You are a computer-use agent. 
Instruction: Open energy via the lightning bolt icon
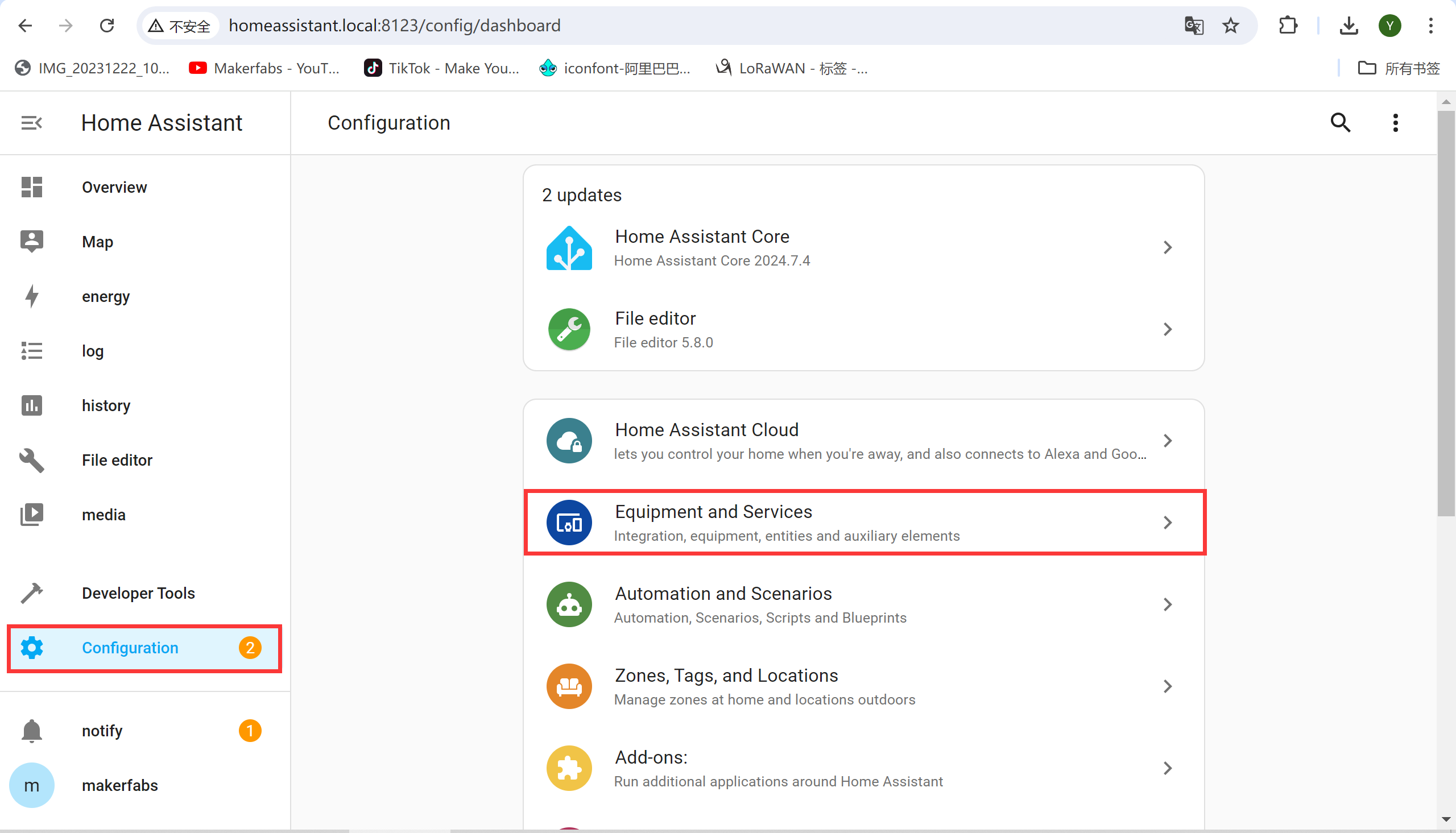click(x=31, y=296)
